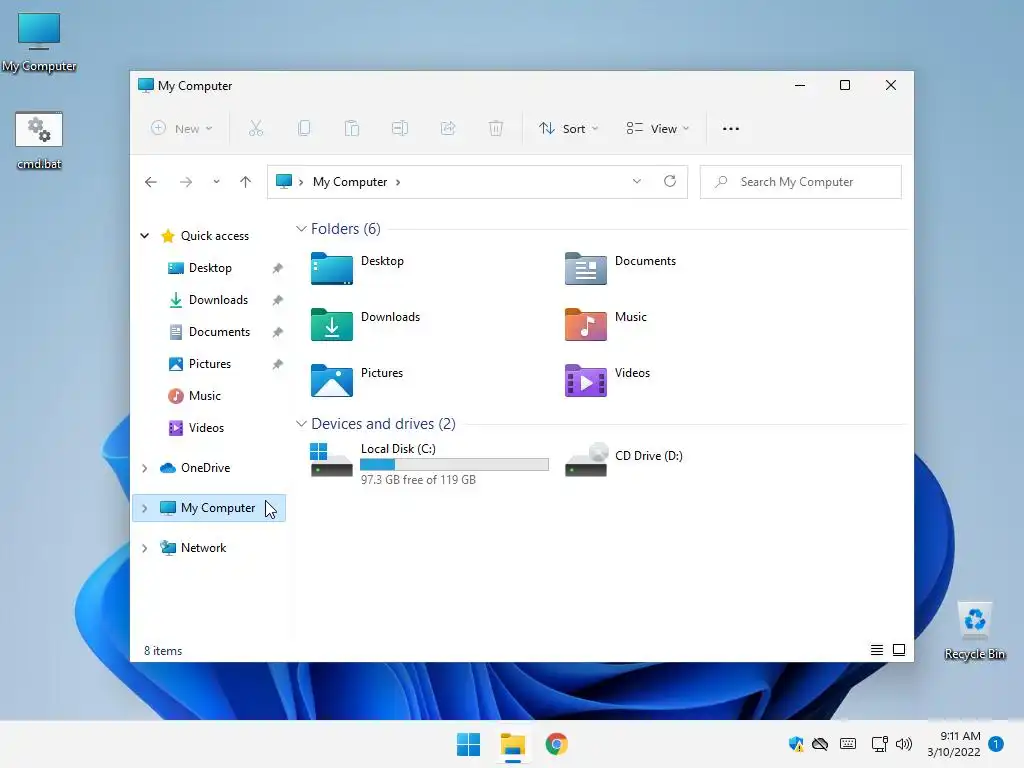Open Documents in Quick access

pyautogui.click(x=219, y=332)
